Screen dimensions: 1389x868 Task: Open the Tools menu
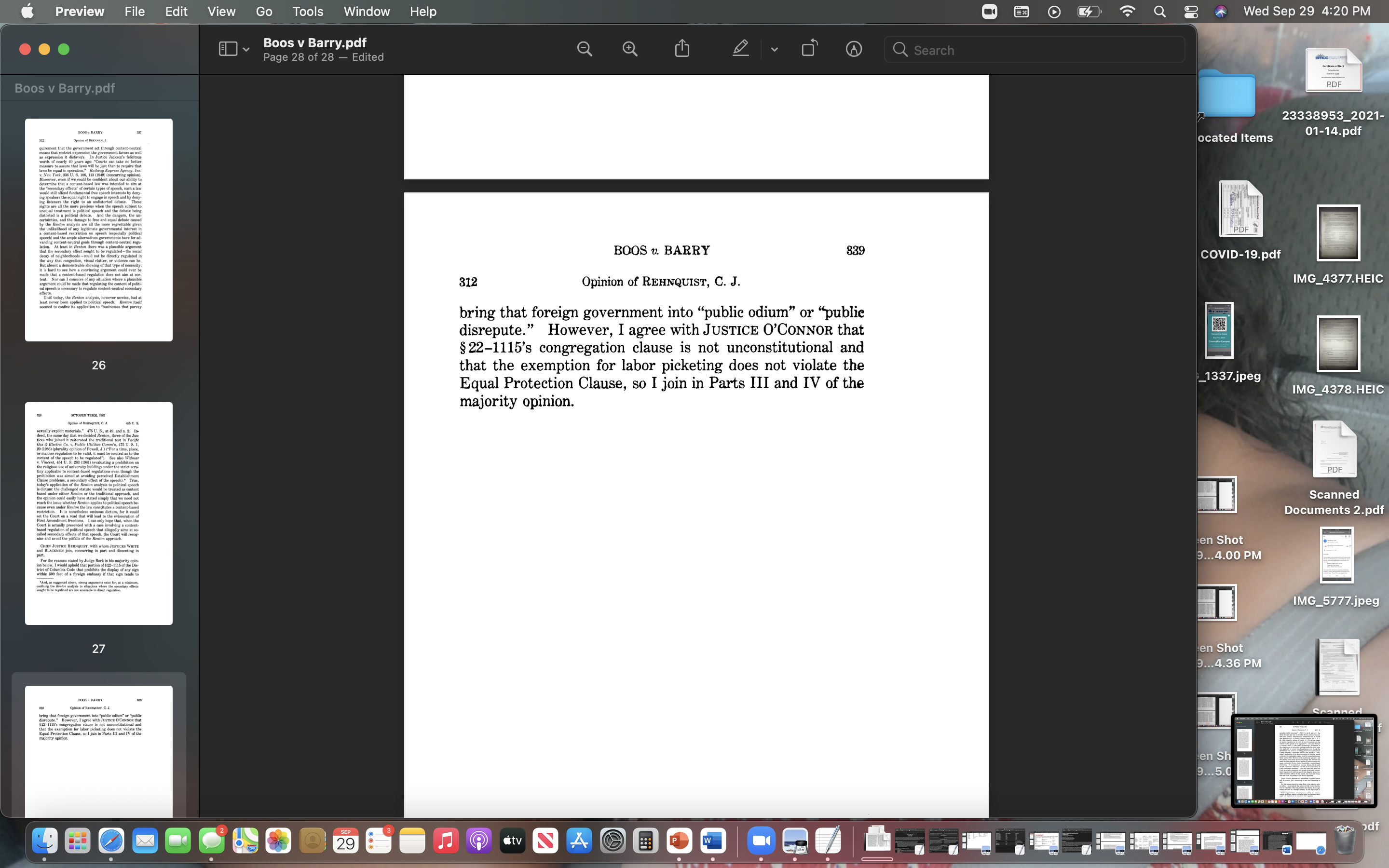(308, 12)
